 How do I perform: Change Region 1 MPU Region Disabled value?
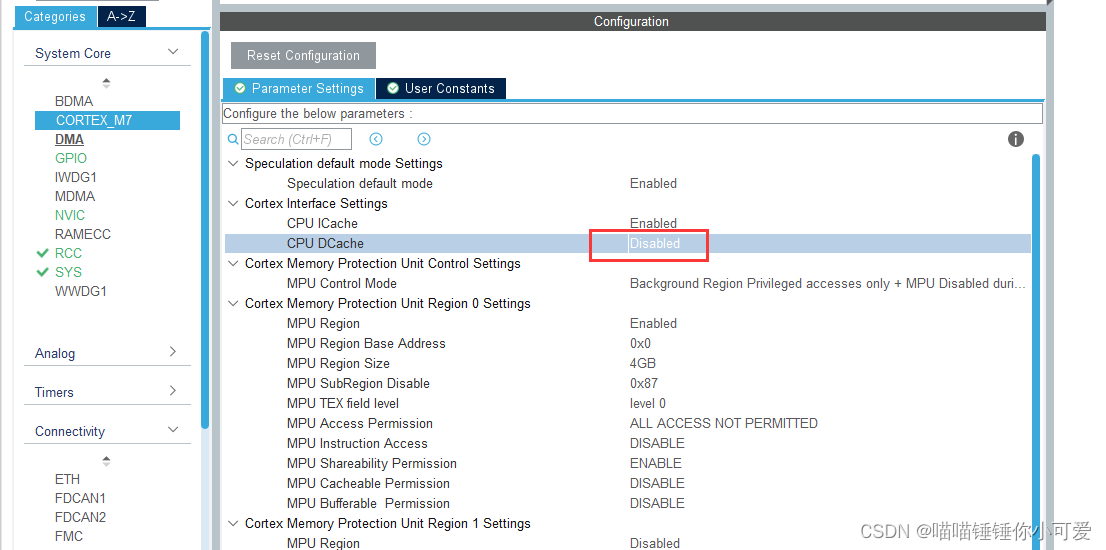655,544
